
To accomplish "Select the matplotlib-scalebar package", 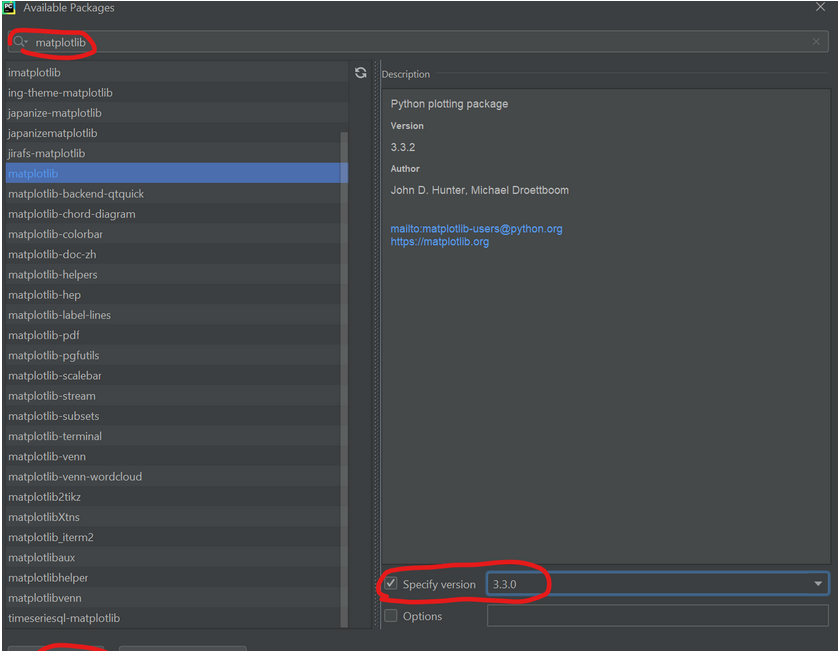I will click(176, 375).
